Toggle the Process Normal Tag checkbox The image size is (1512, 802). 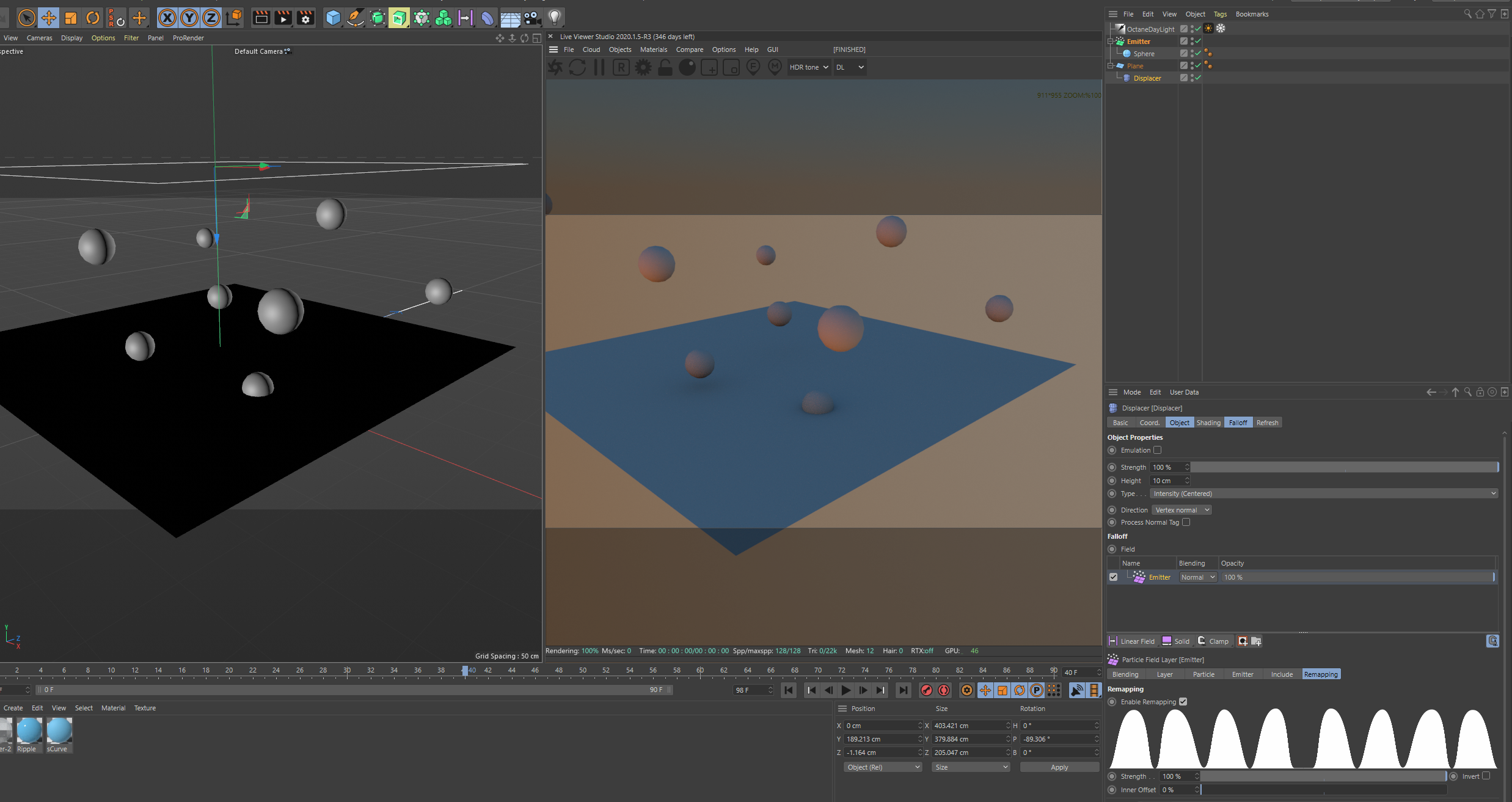[x=1186, y=522]
